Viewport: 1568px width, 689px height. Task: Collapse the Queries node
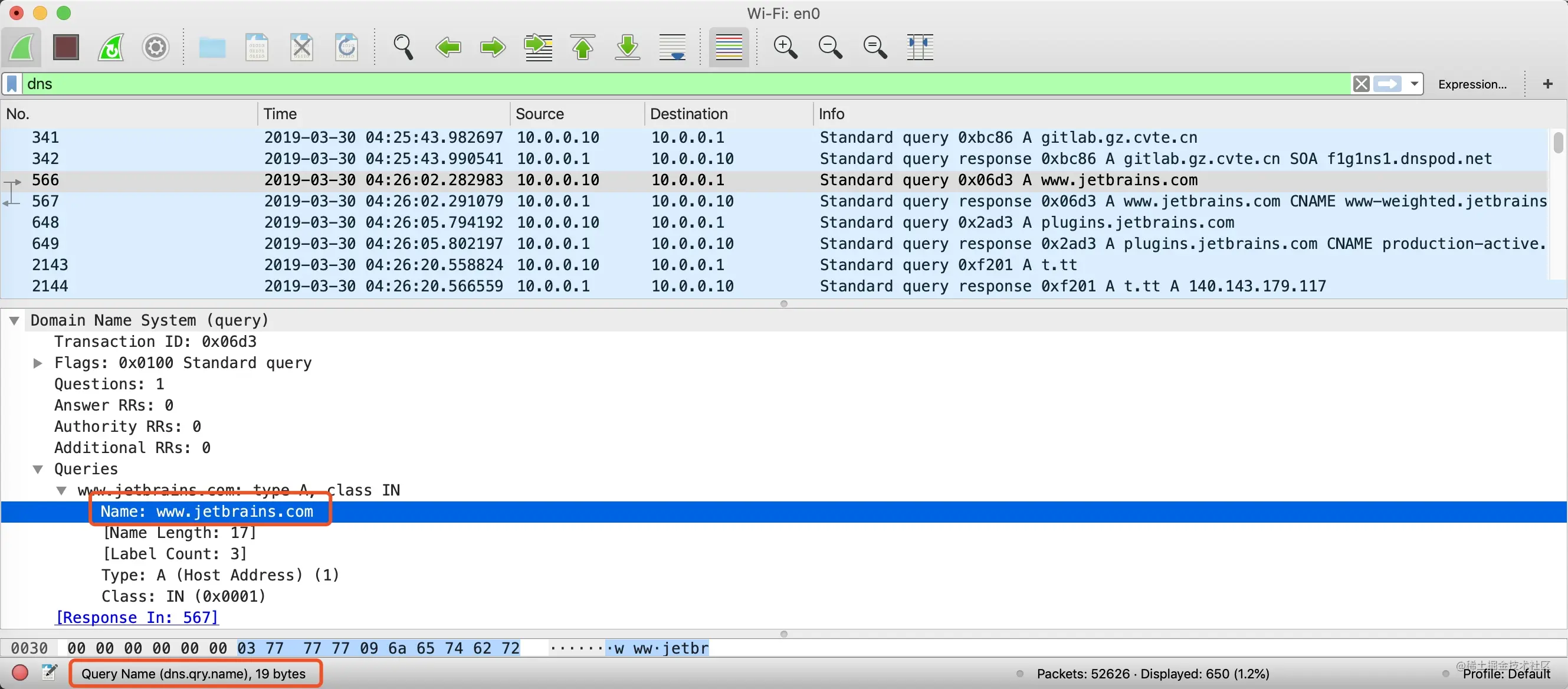(38, 470)
